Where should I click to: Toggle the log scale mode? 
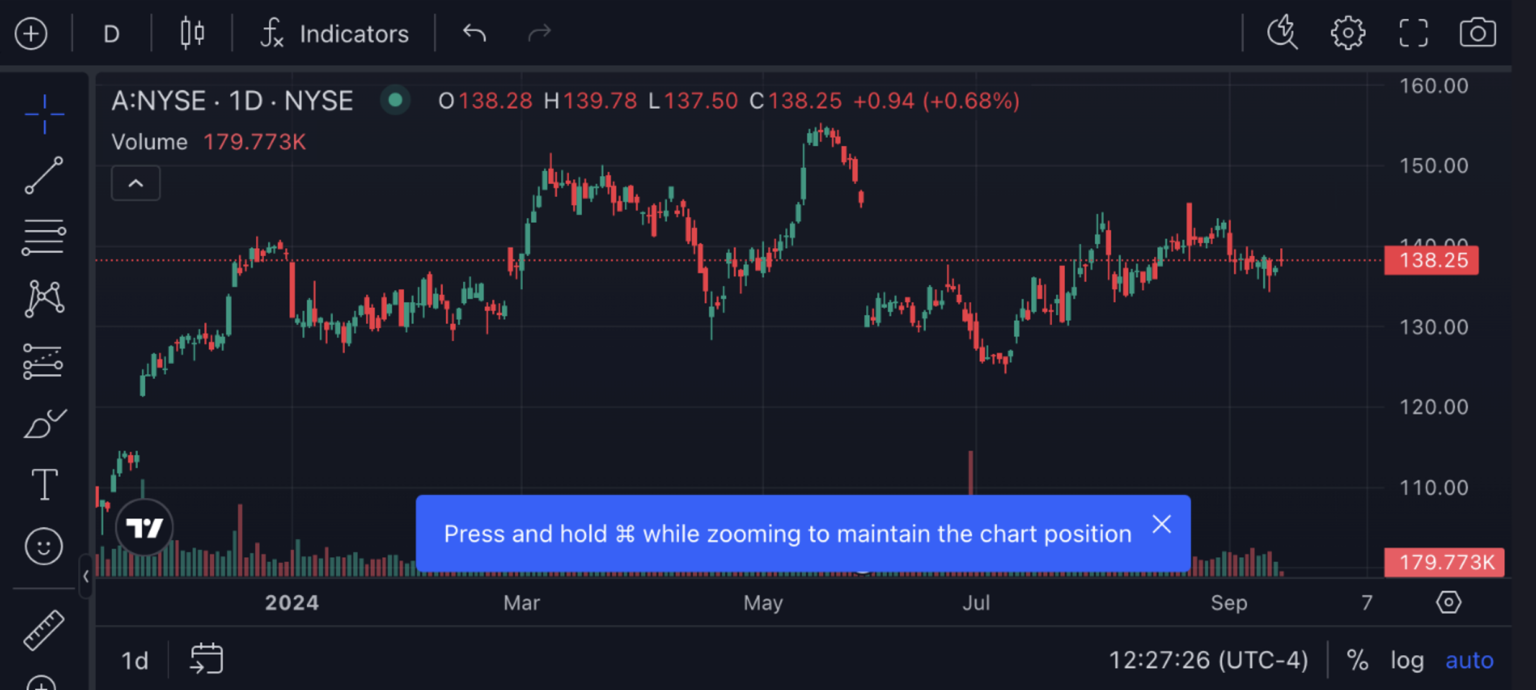[x=1407, y=660]
